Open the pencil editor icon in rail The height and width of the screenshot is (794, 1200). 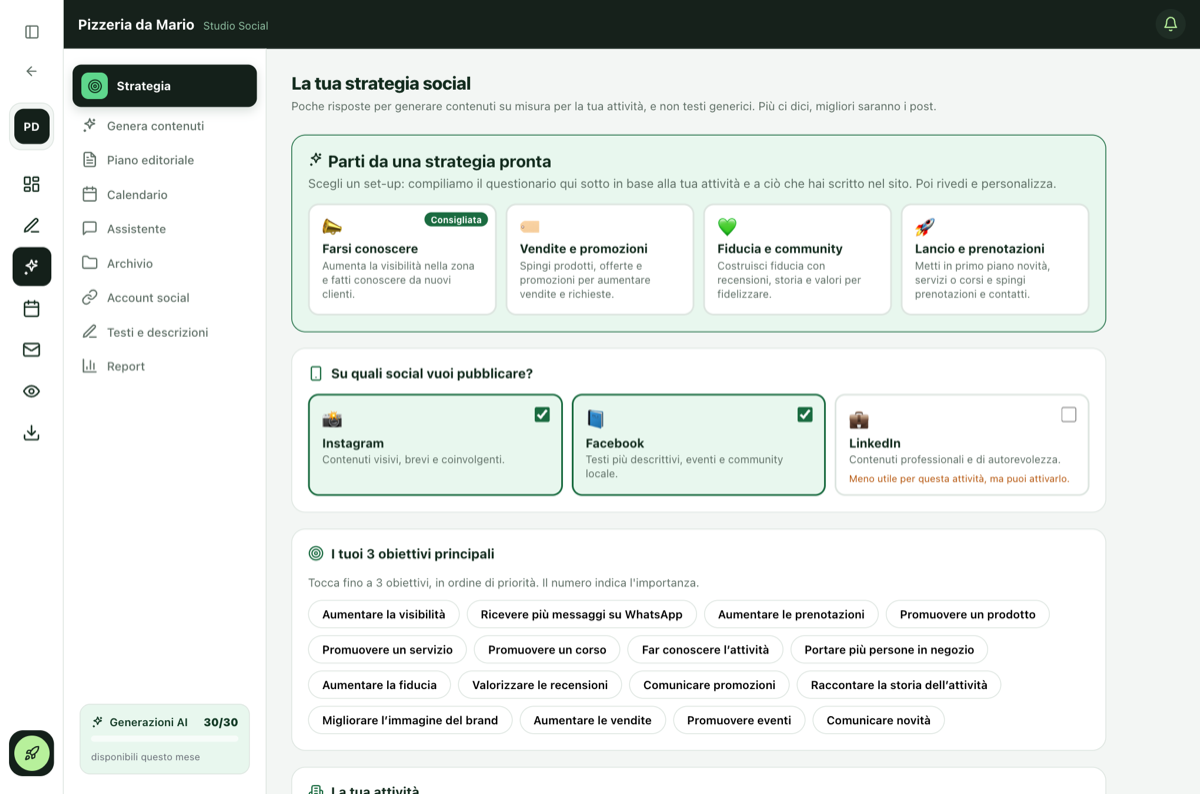[32, 225]
